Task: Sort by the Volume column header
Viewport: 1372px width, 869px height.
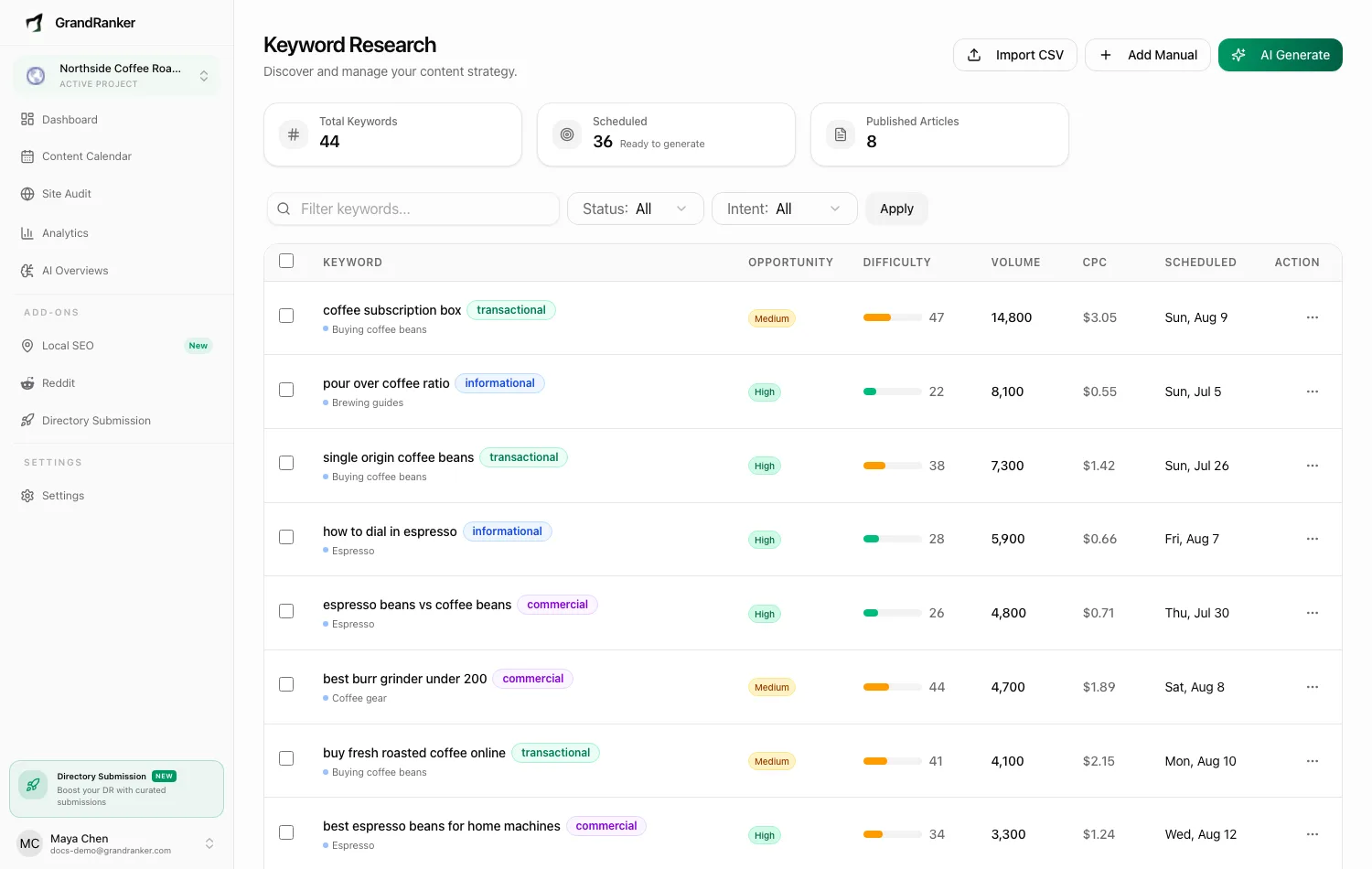Action: (x=1015, y=262)
